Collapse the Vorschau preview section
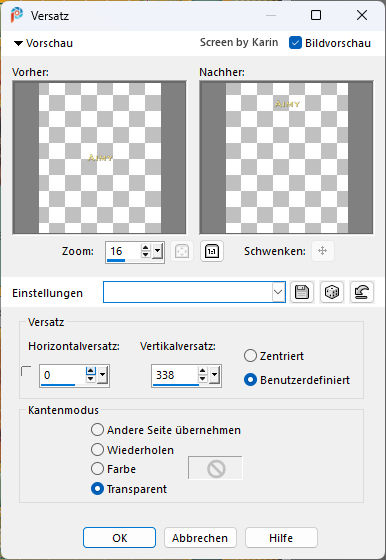Image resolution: width=386 pixels, height=560 pixels. (18, 44)
